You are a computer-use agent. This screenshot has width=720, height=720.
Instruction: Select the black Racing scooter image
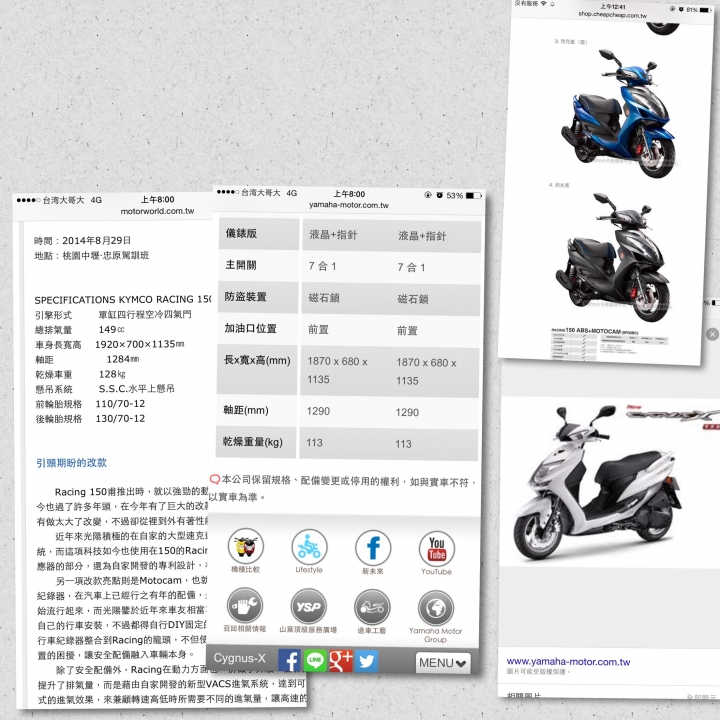(613, 257)
